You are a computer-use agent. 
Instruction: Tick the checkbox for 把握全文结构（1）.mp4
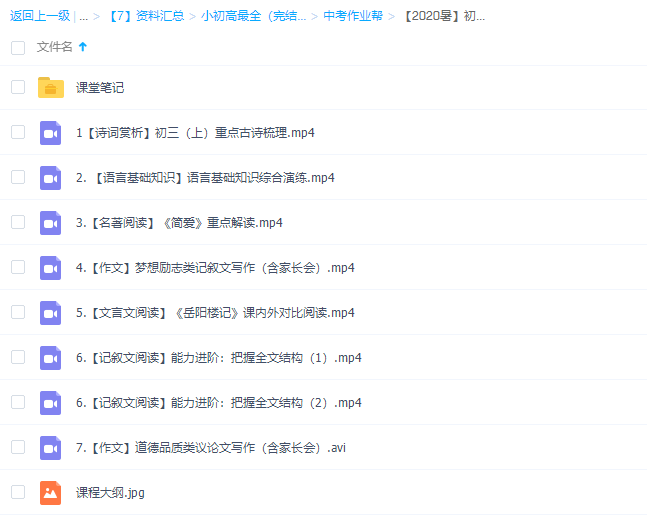(18, 357)
